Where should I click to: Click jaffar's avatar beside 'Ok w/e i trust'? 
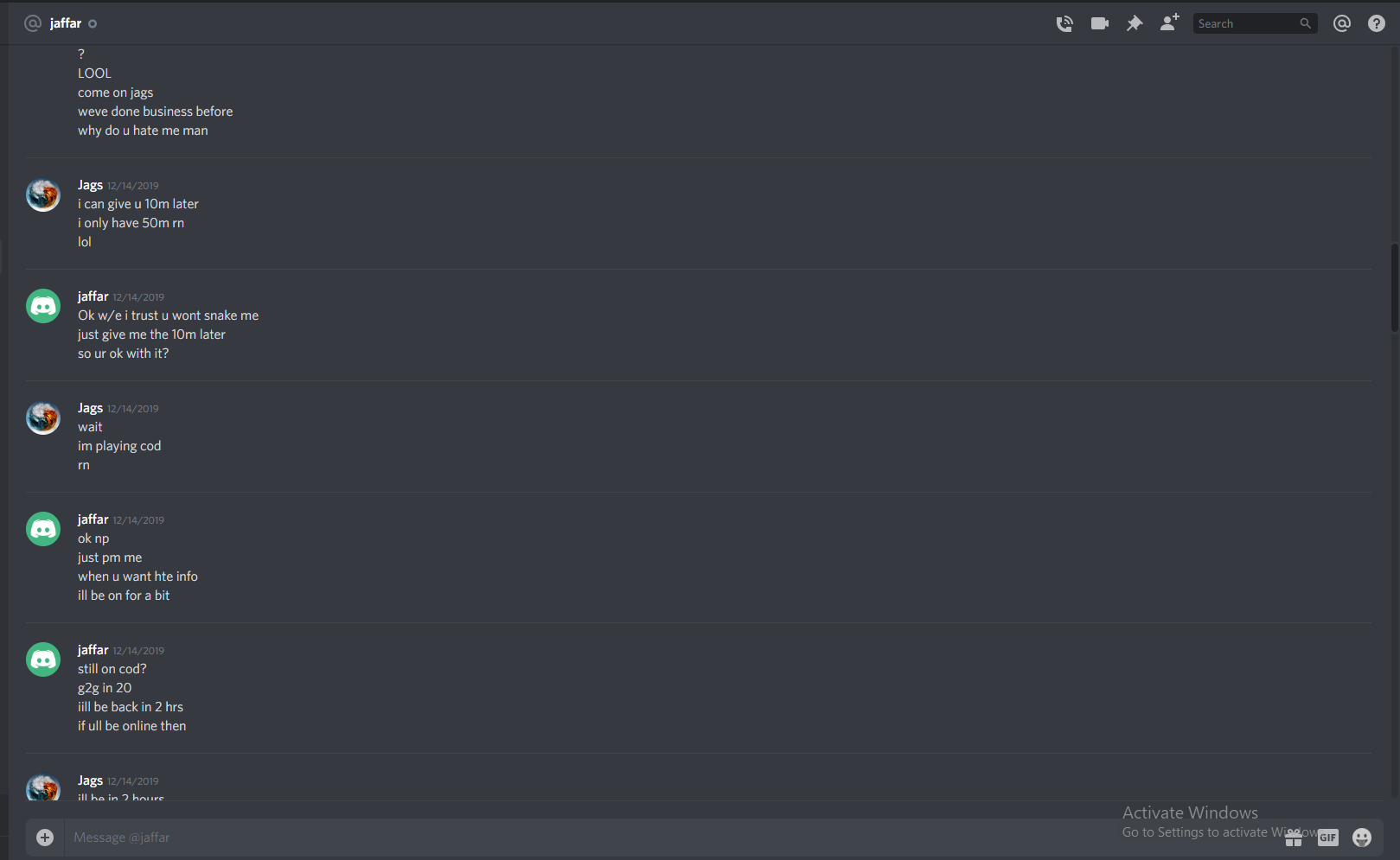(x=43, y=306)
